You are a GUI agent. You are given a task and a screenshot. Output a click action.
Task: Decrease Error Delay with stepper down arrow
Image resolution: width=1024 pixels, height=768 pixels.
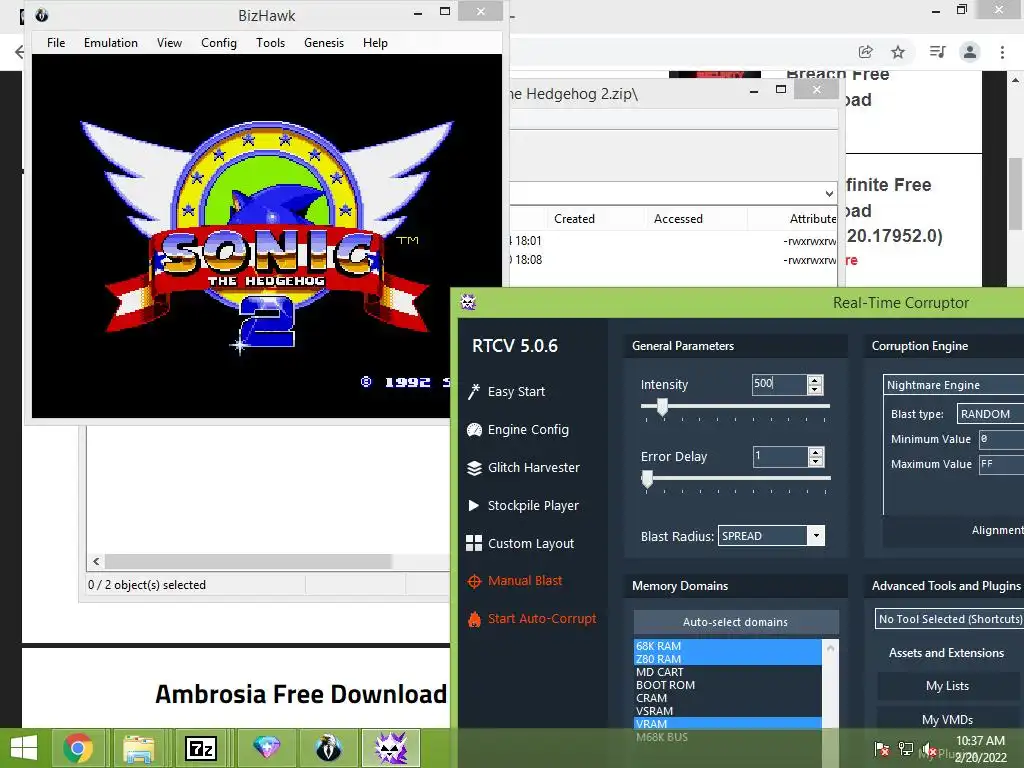[815, 462]
